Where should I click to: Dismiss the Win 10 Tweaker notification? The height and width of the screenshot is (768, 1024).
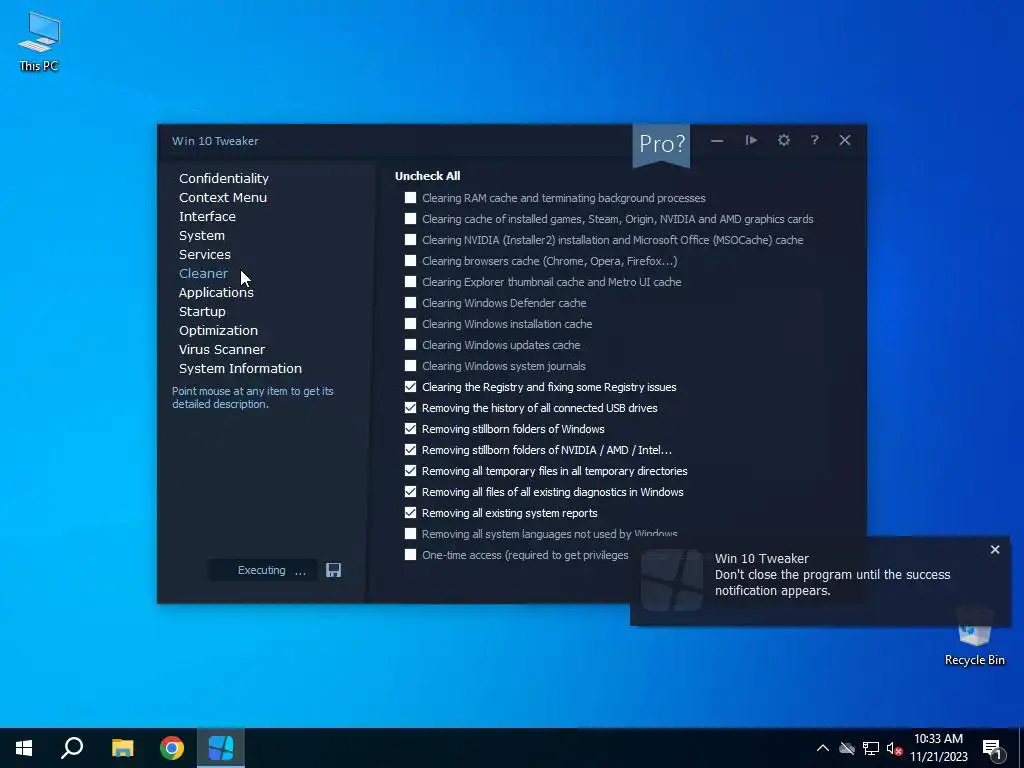coord(995,550)
